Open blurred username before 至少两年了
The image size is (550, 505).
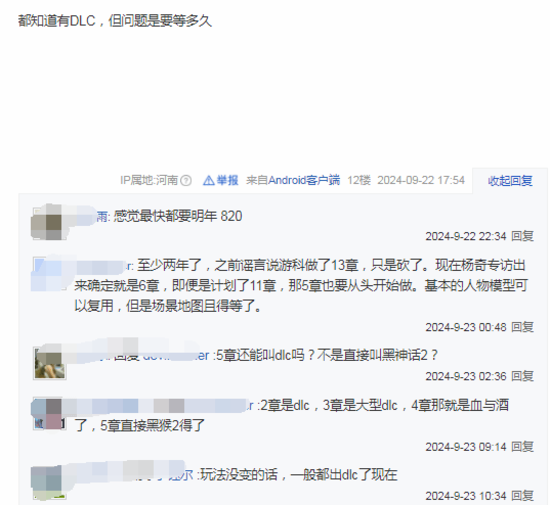tap(102, 265)
